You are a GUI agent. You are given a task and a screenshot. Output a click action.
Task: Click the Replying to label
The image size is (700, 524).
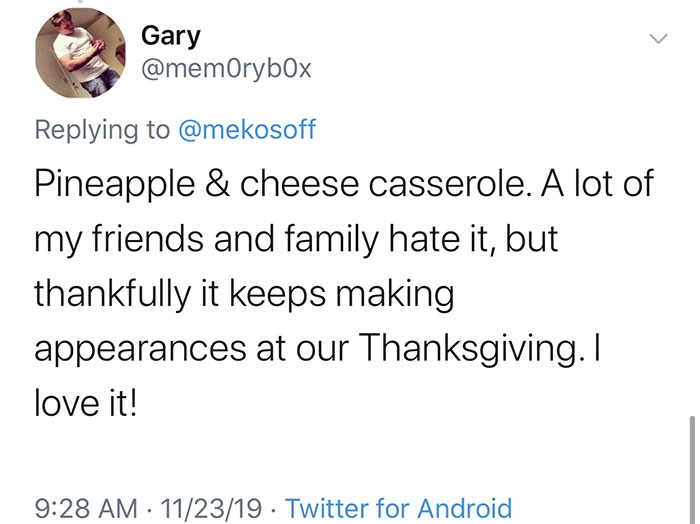pyautogui.click(x=104, y=129)
